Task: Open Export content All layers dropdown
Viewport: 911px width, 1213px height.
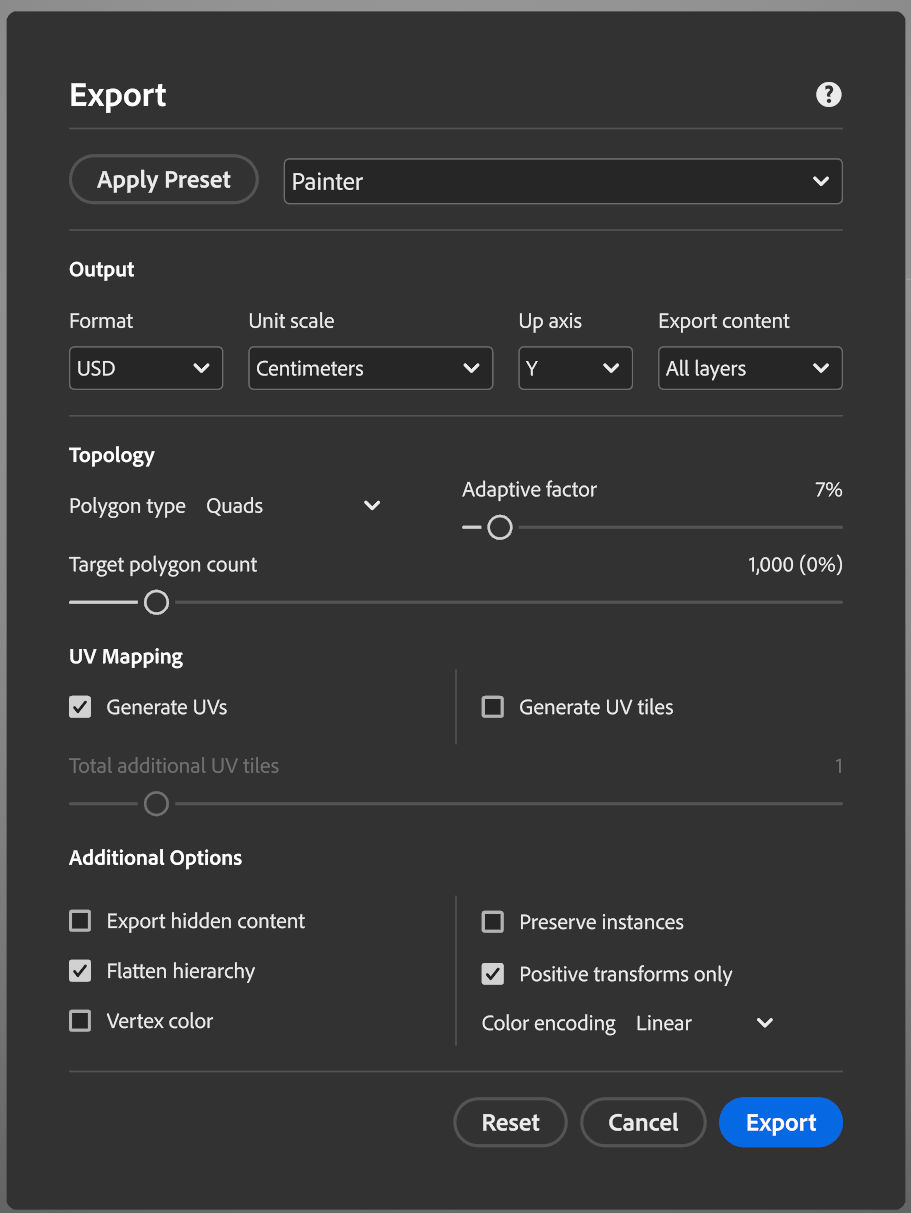Action: click(x=749, y=368)
